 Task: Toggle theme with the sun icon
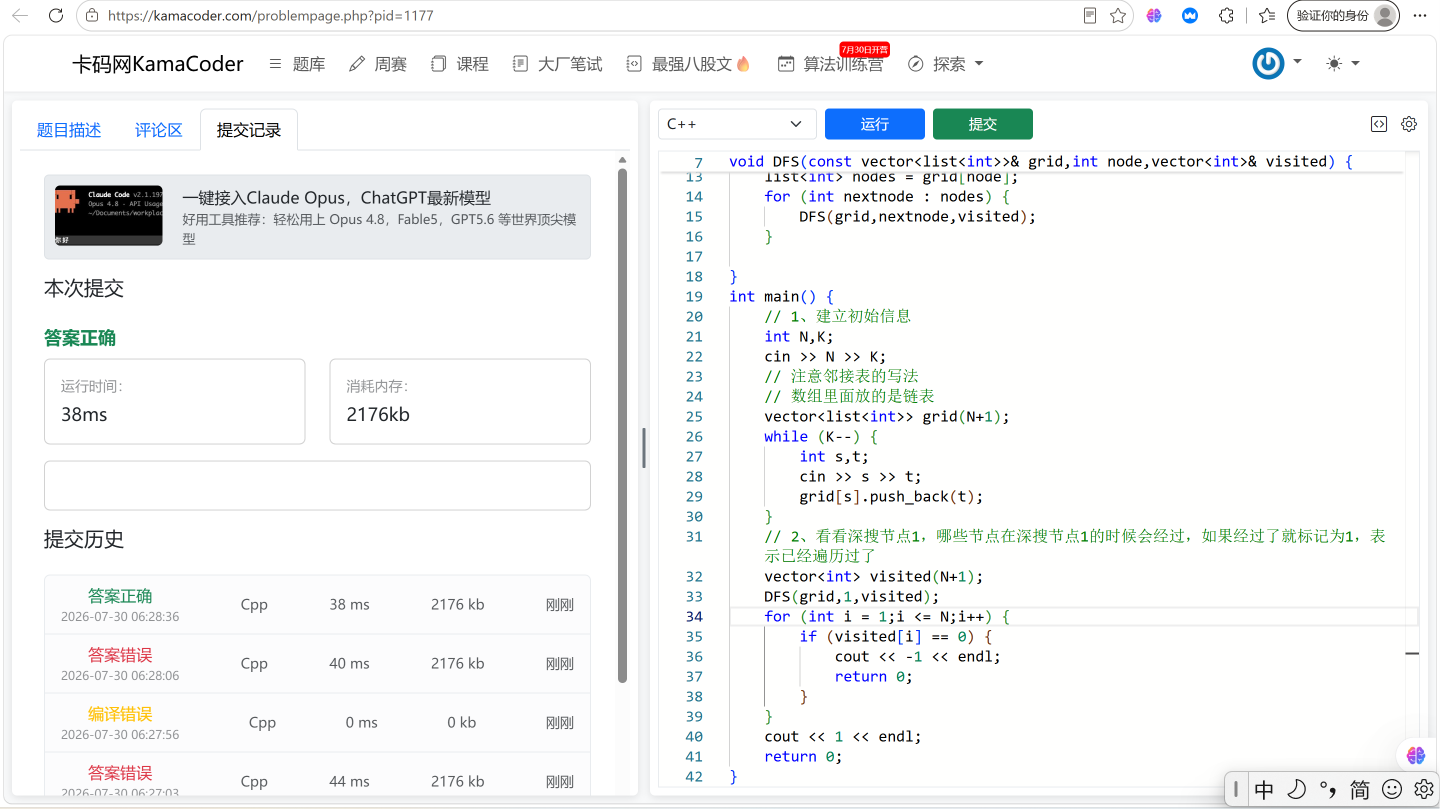1334,63
